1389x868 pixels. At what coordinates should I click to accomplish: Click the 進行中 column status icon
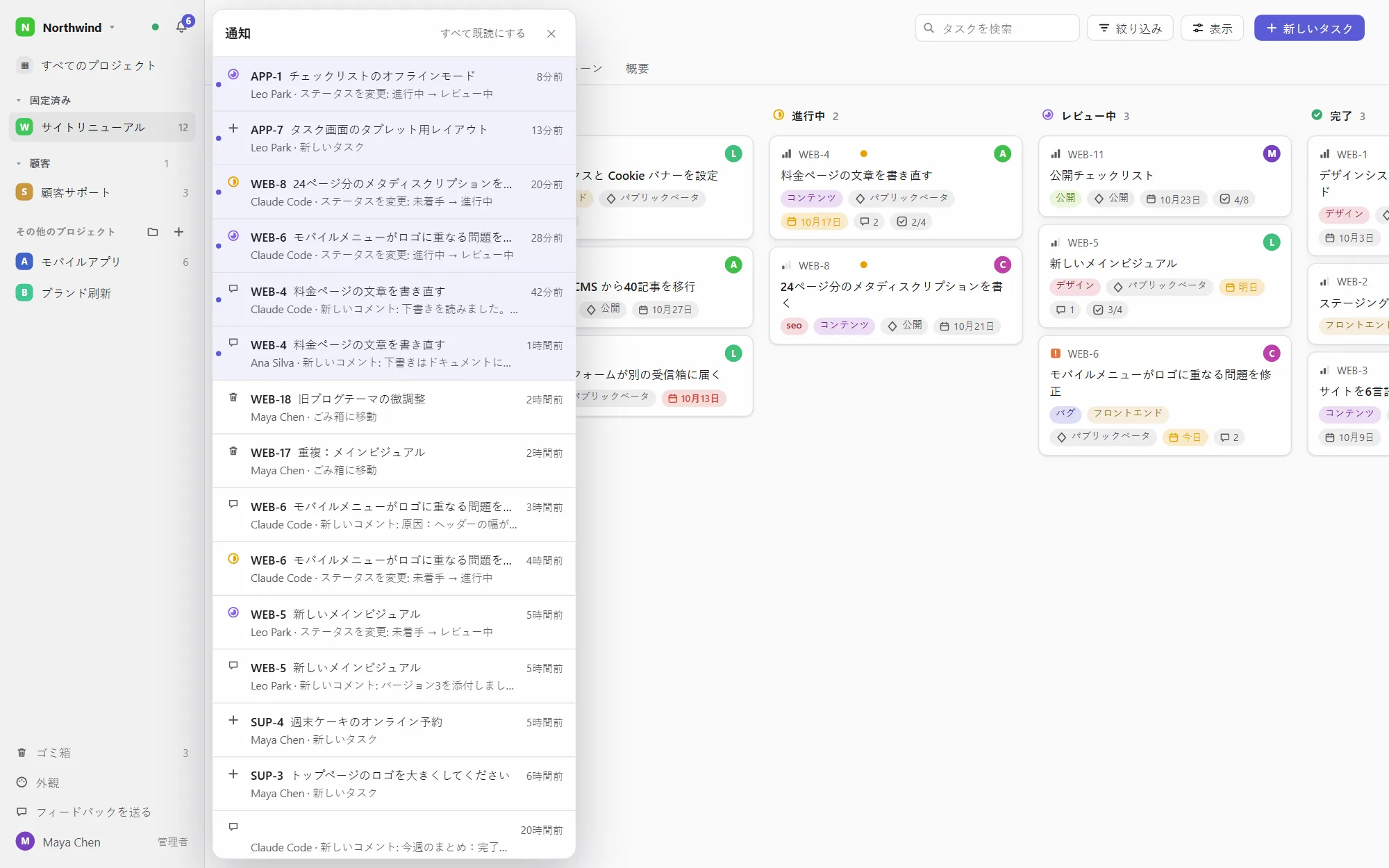[779, 115]
